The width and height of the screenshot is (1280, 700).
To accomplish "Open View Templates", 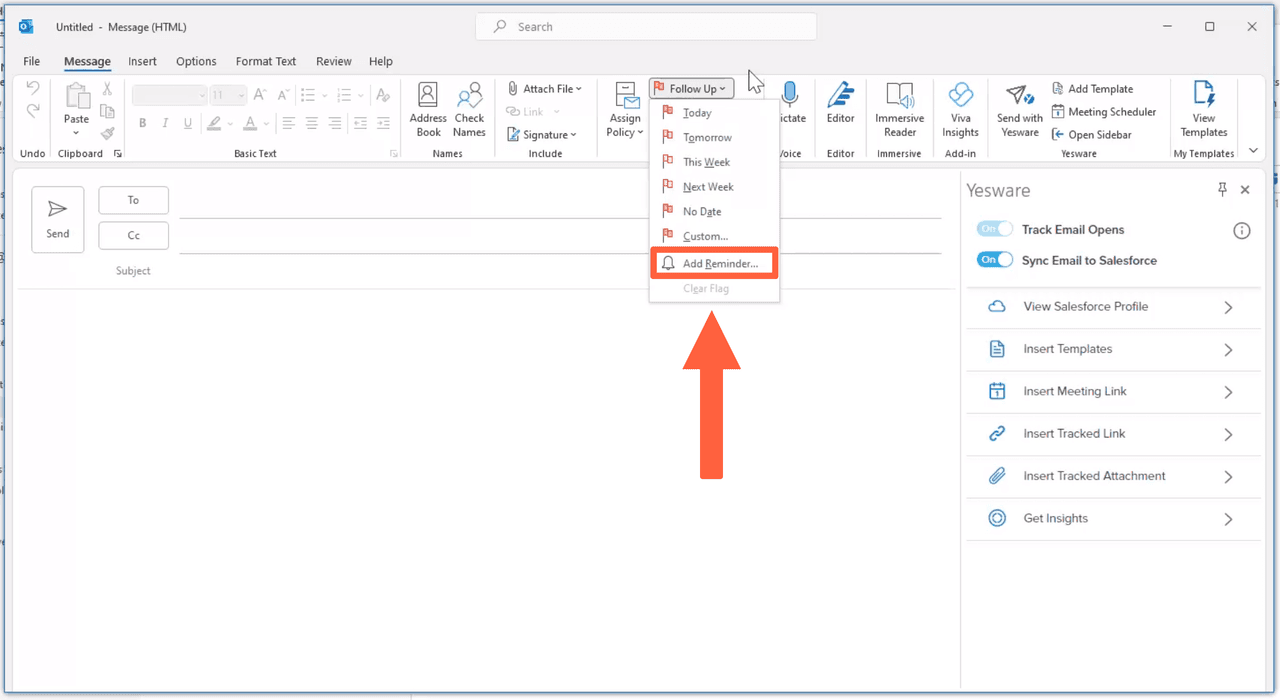I will click(x=1203, y=109).
